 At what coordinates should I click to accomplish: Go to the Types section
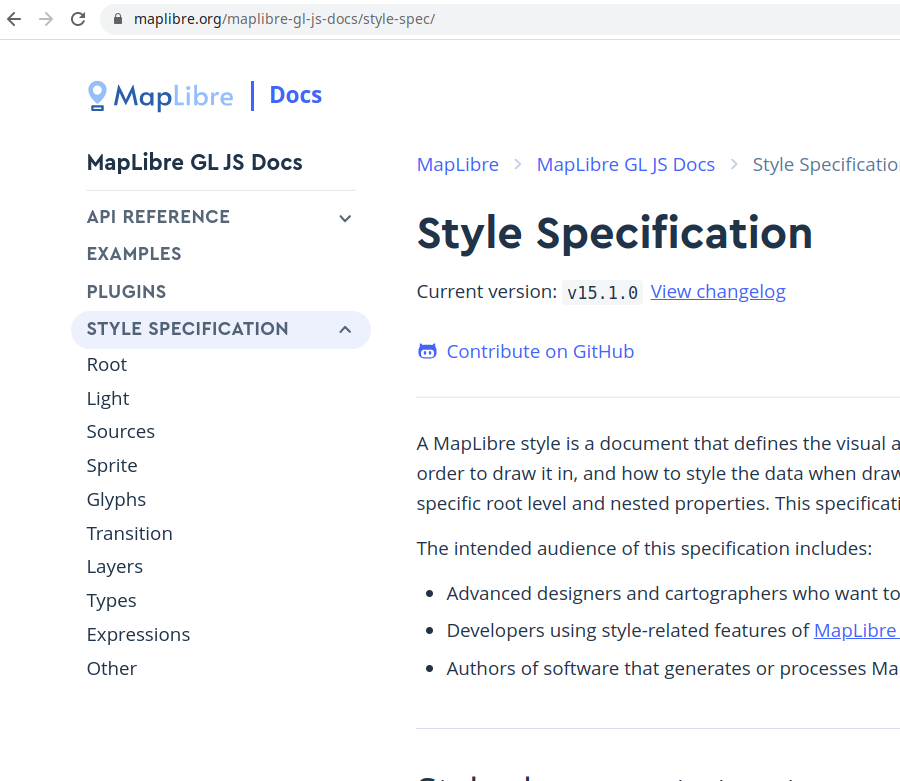click(111, 601)
